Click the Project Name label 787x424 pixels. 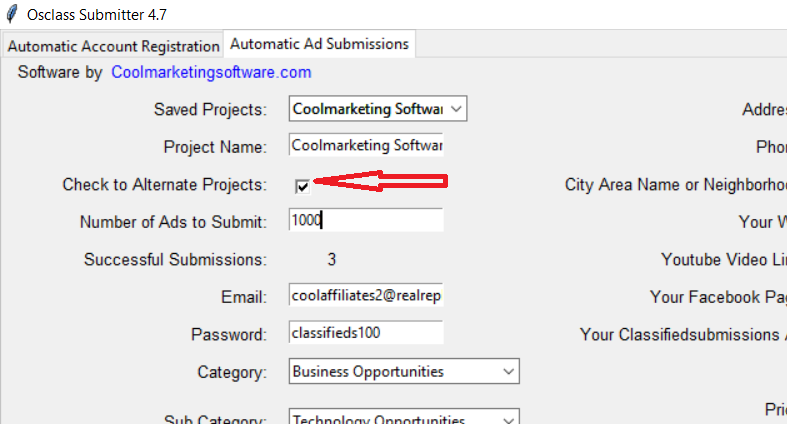(215, 147)
